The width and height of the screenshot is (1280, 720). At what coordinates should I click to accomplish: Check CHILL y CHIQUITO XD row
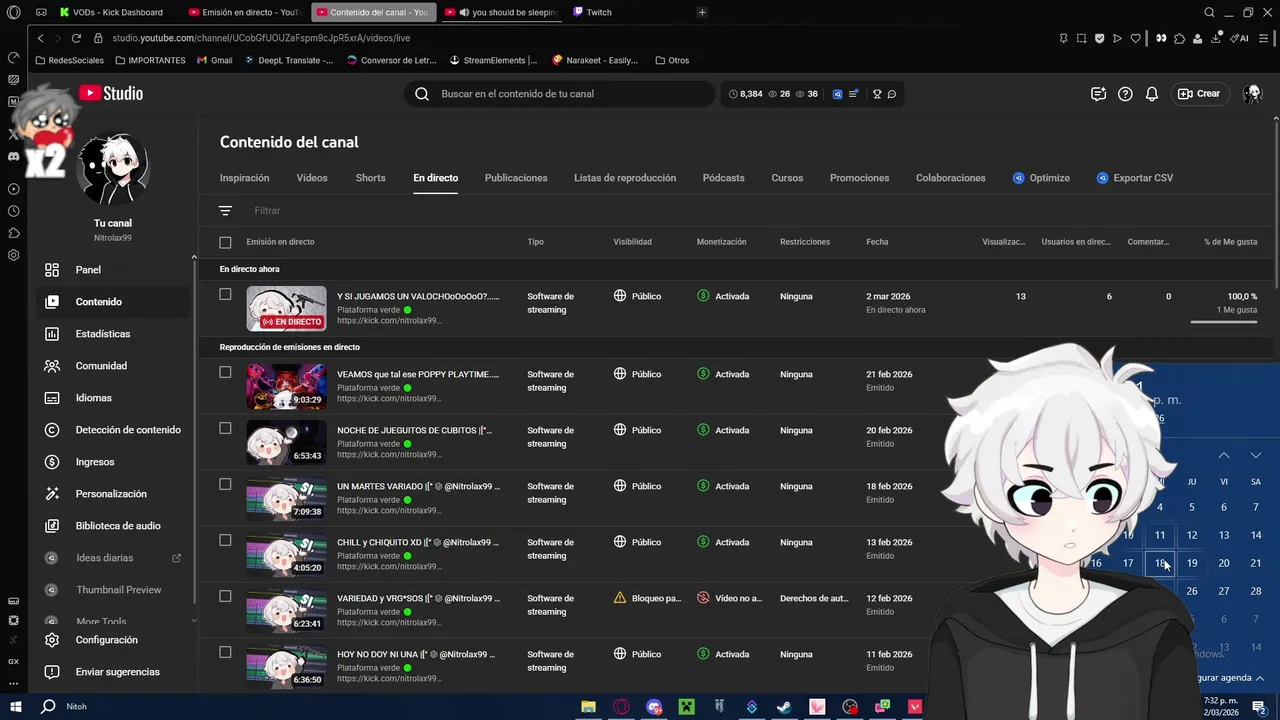[225, 540]
